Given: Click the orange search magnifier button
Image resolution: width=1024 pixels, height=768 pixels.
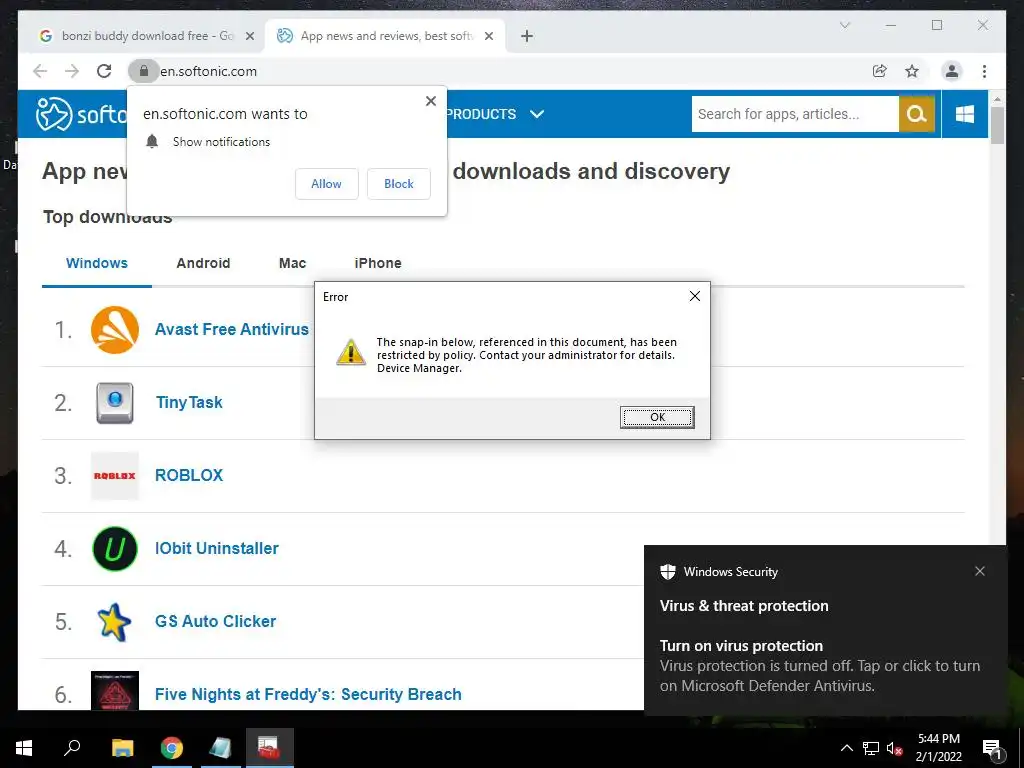Looking at the screenshot, I should 916,114.
